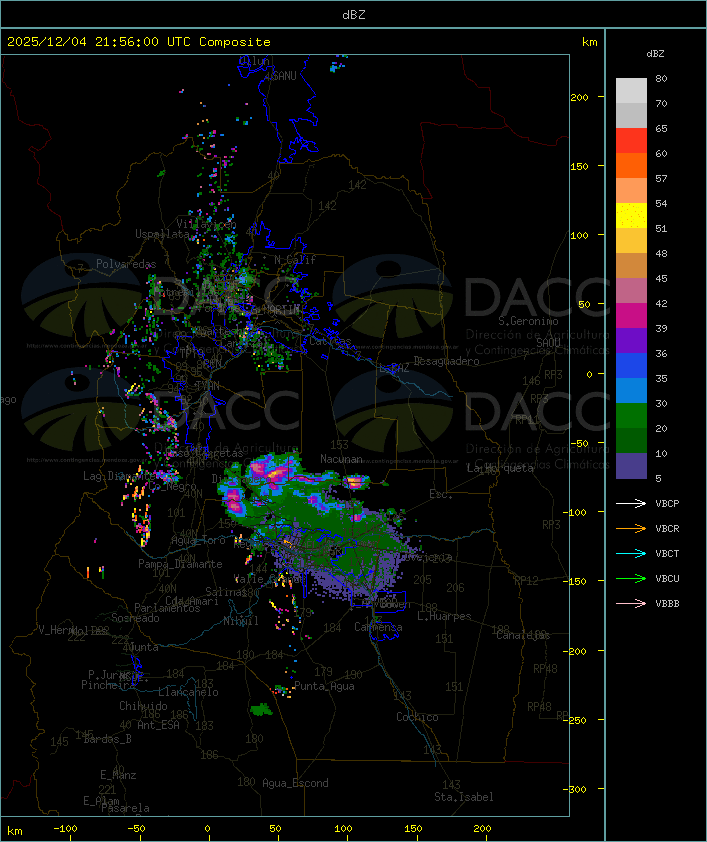Click the -200 tick on the vertical axis
This screenshot has height=842, width=707.
(x=574, y=650)
